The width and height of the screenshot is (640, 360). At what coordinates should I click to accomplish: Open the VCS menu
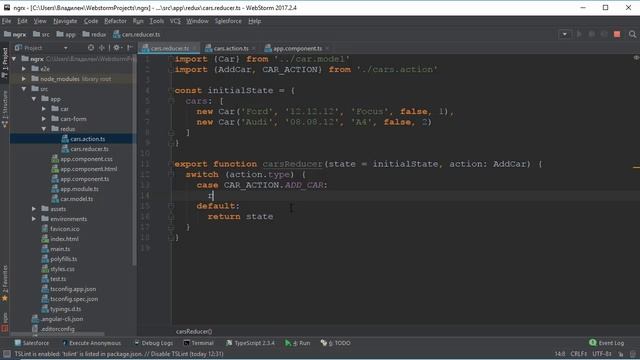click(175, 21)
